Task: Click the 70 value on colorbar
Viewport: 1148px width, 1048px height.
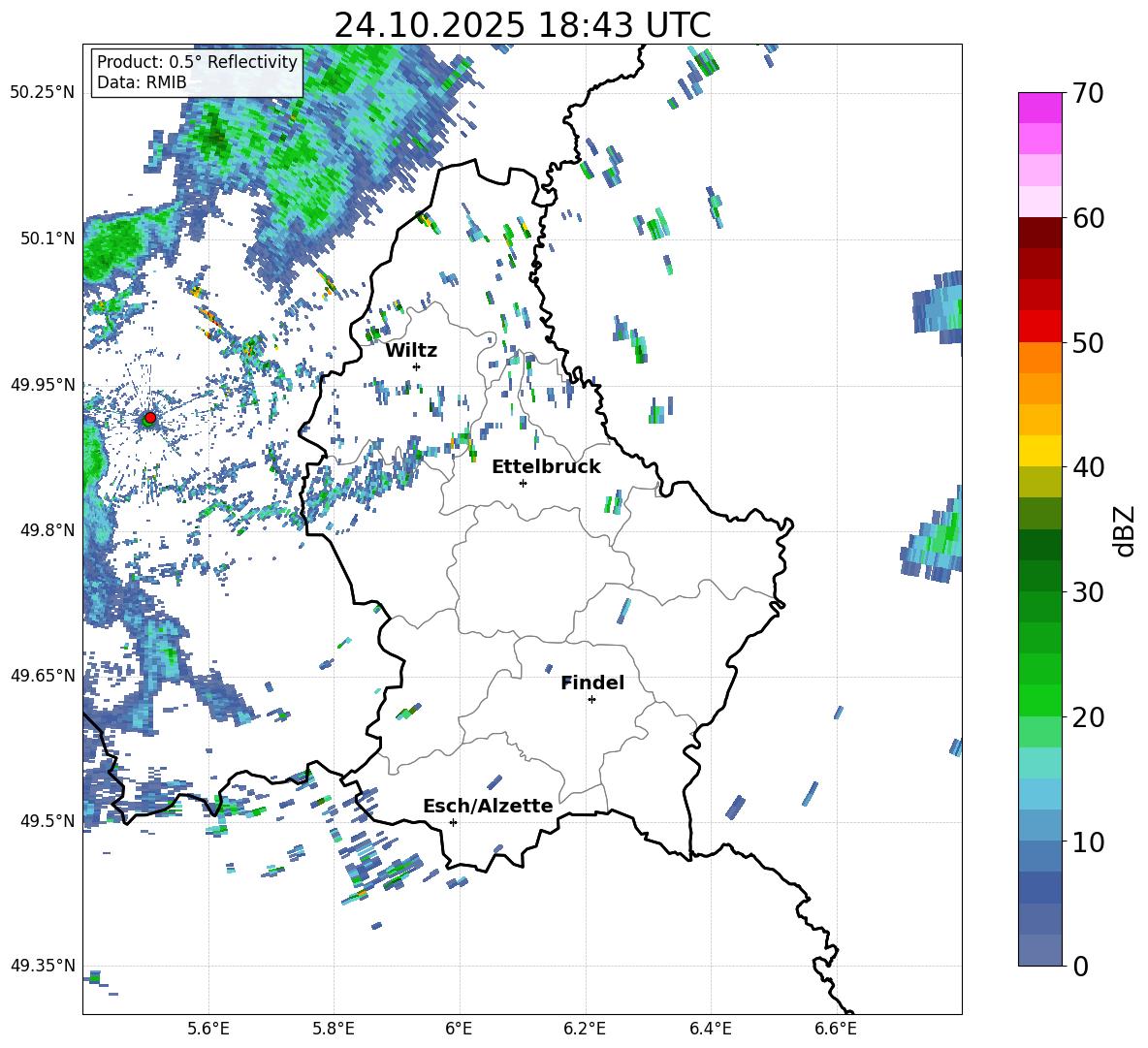Action: (x=1087, y=94)
